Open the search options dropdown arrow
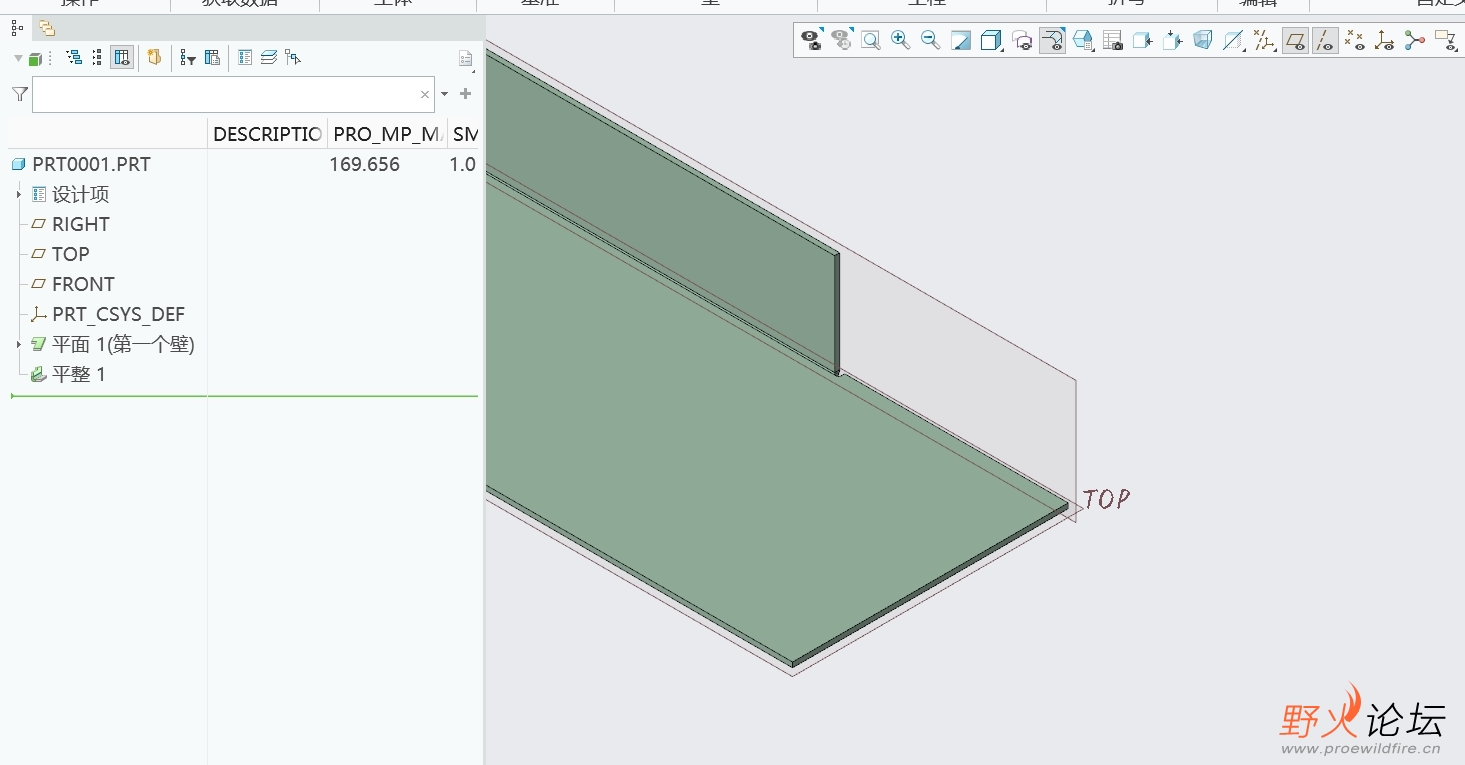This screenshot has width=1465, height=765. point(445,94)
